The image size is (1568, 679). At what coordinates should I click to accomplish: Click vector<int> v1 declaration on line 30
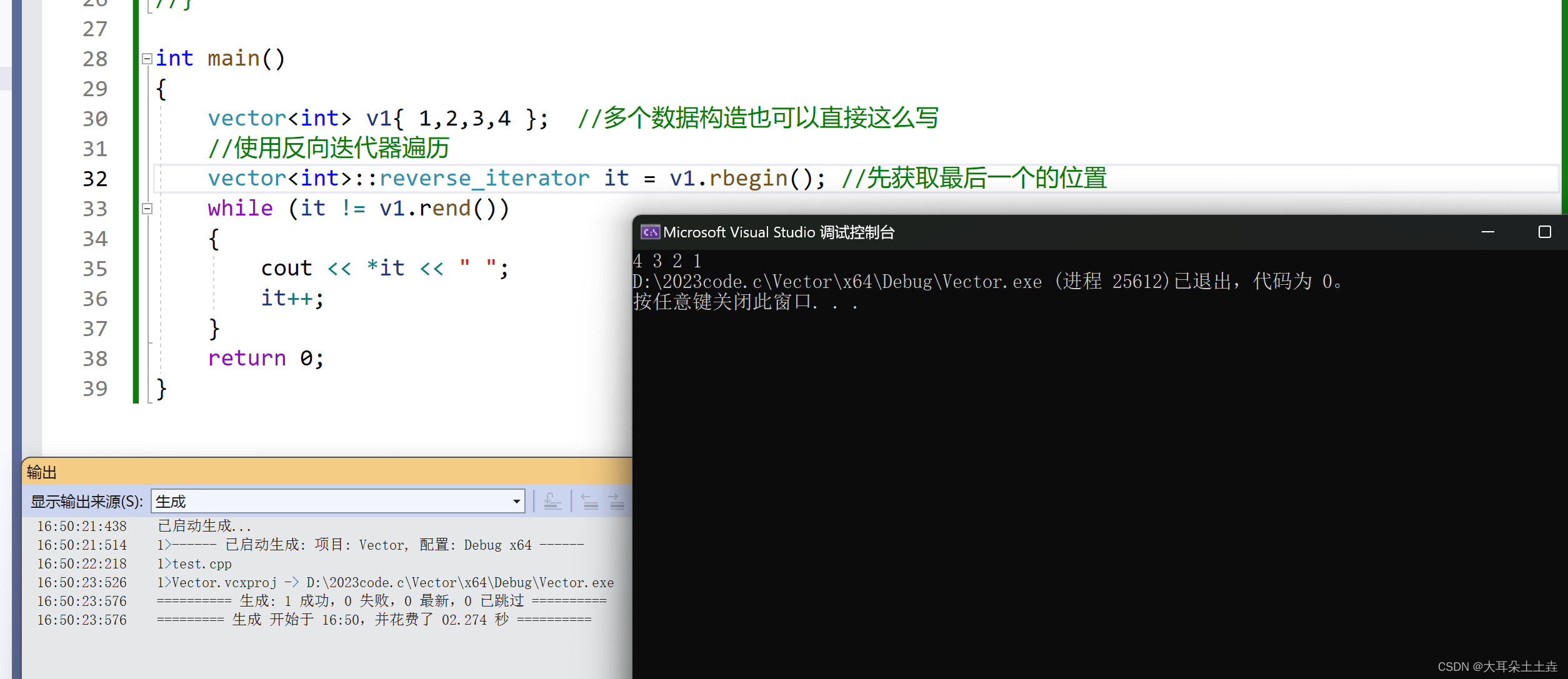pos(378,119)
